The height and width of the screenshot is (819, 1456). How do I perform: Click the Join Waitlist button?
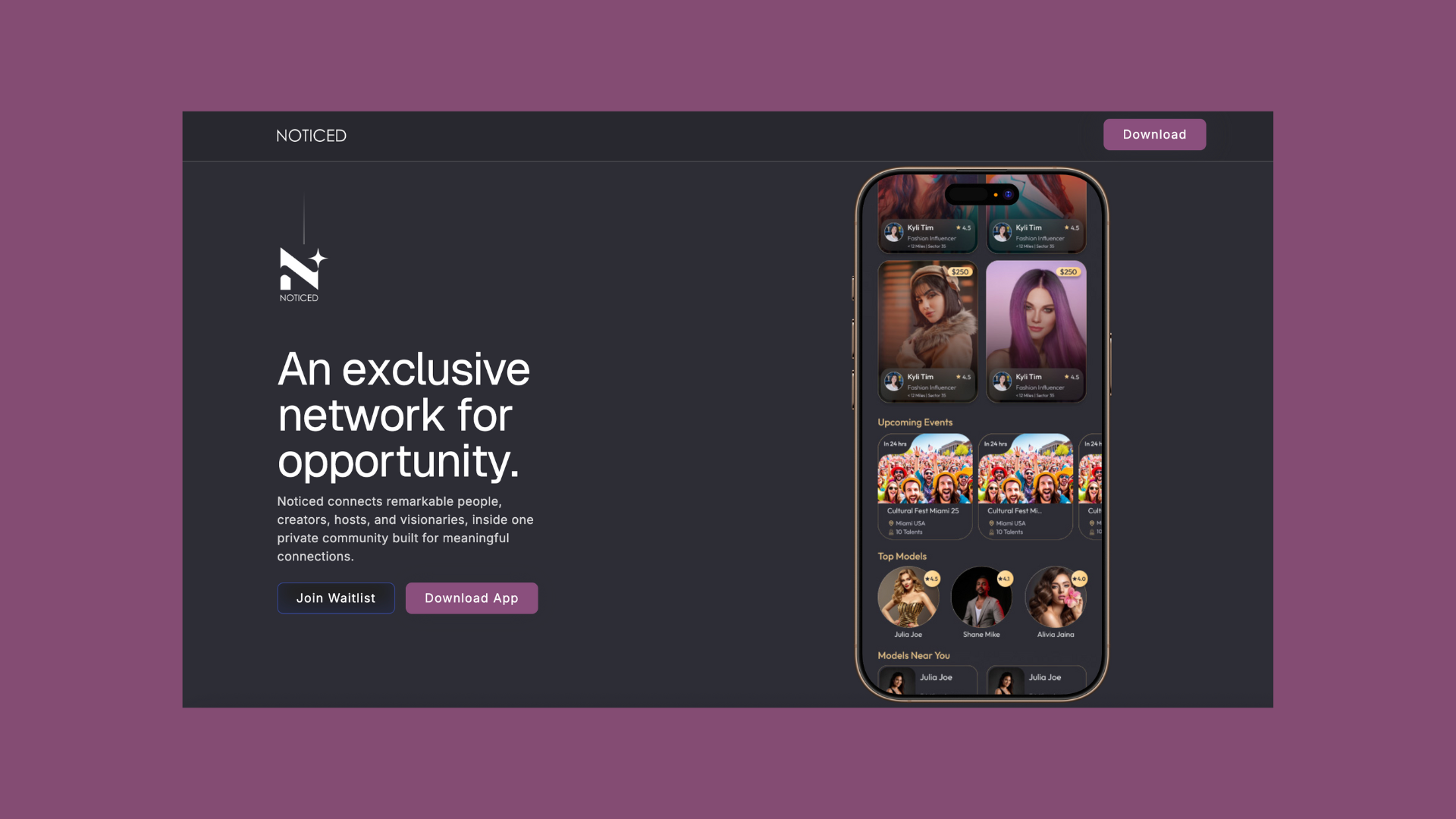(x=336, y=598)
